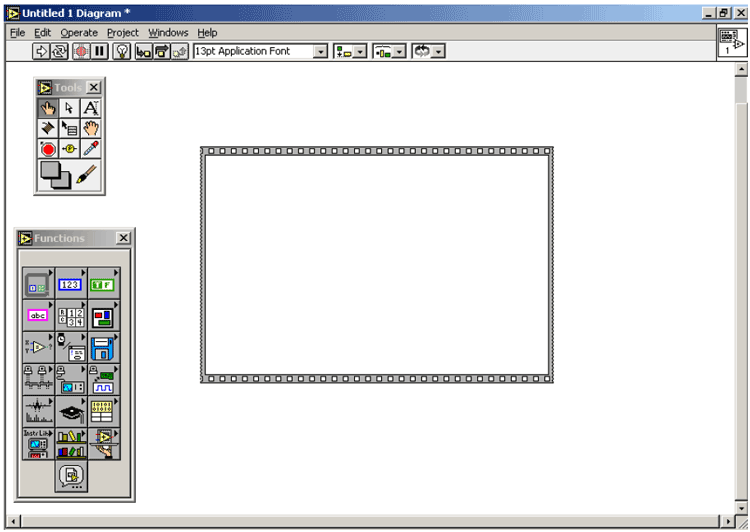The width and height of the screenshot is (750, 532).
Task: Click the Run Continuously button
Action: pyautogui.click(x=59, y=51)
